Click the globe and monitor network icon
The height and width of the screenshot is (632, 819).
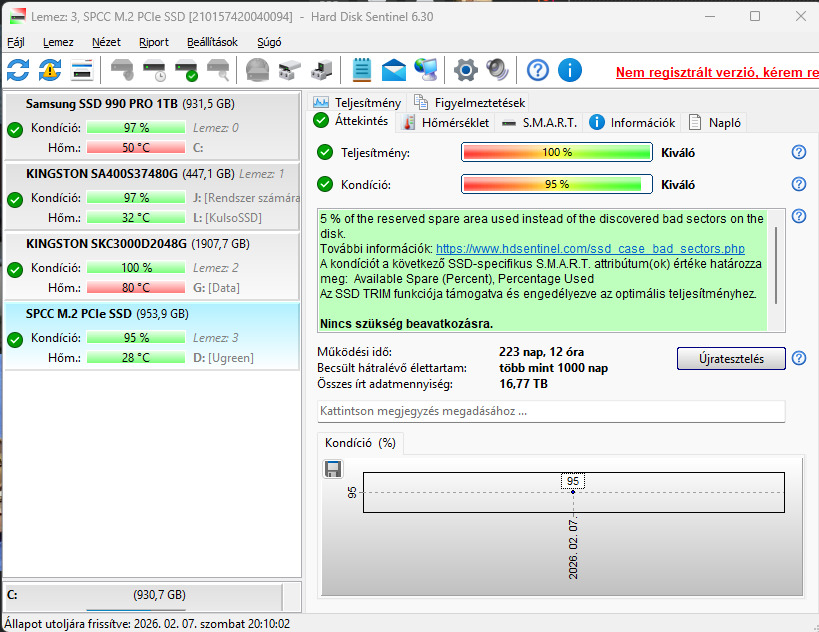point(426,70)
